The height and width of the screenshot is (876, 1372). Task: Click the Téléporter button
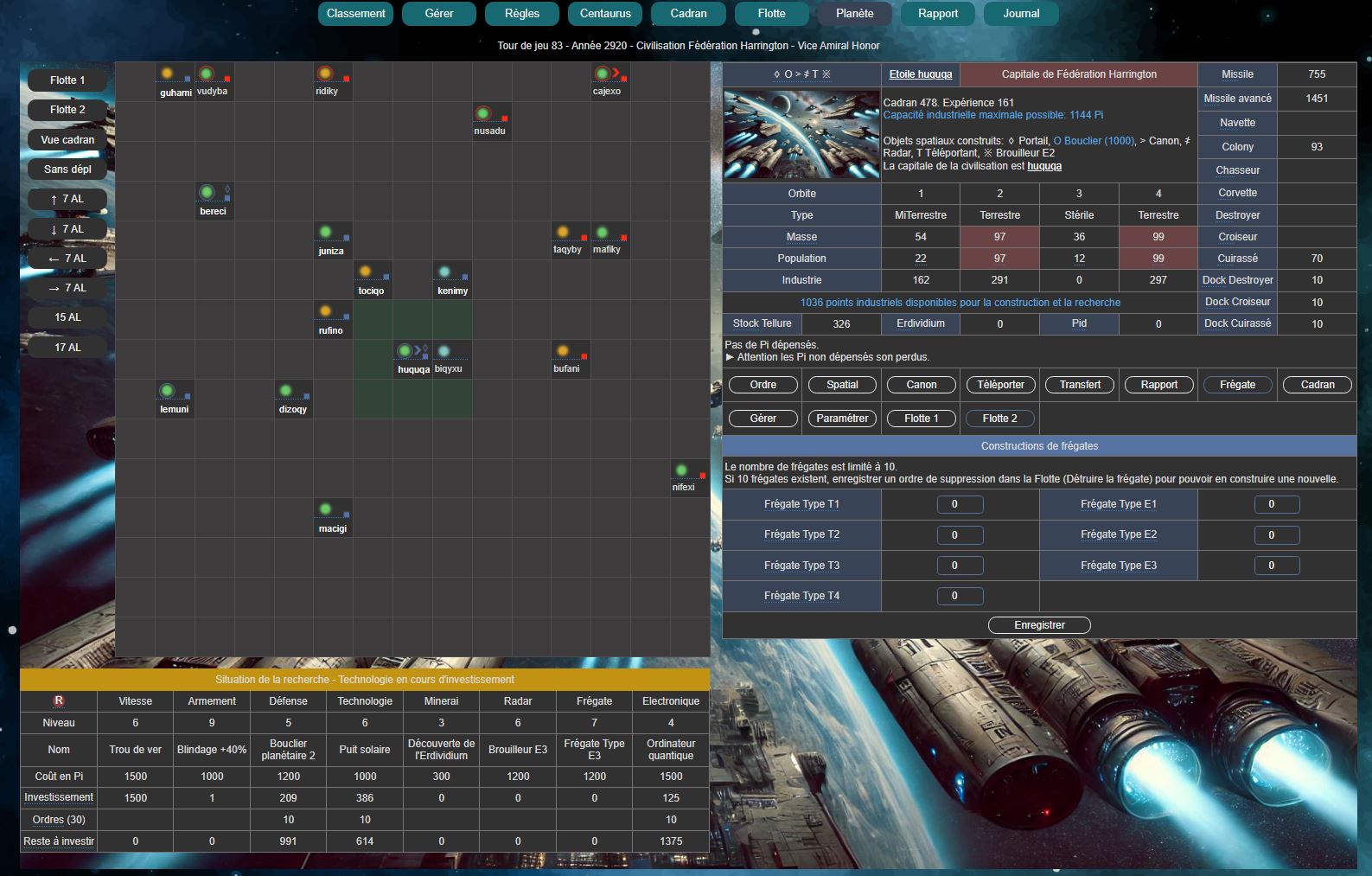pos(1000,385)
